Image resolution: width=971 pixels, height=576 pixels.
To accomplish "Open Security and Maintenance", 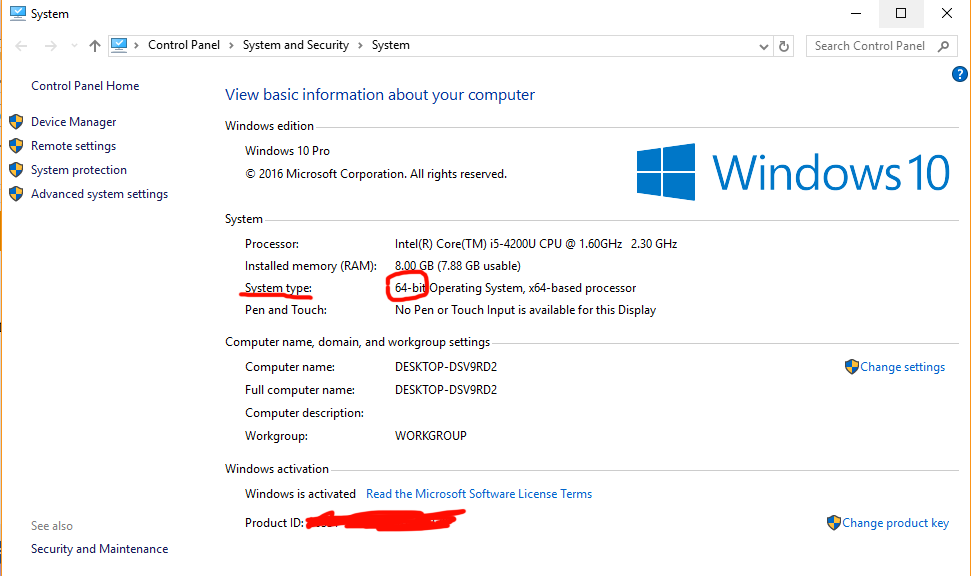I will tap(100, 549).
